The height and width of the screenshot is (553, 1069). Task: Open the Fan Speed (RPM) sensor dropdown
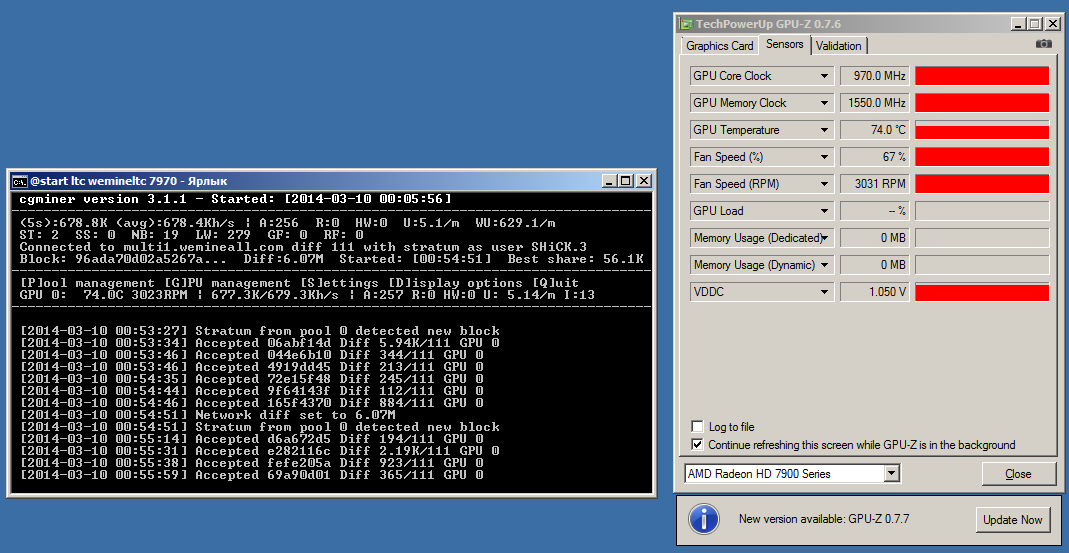pos(824,183)
